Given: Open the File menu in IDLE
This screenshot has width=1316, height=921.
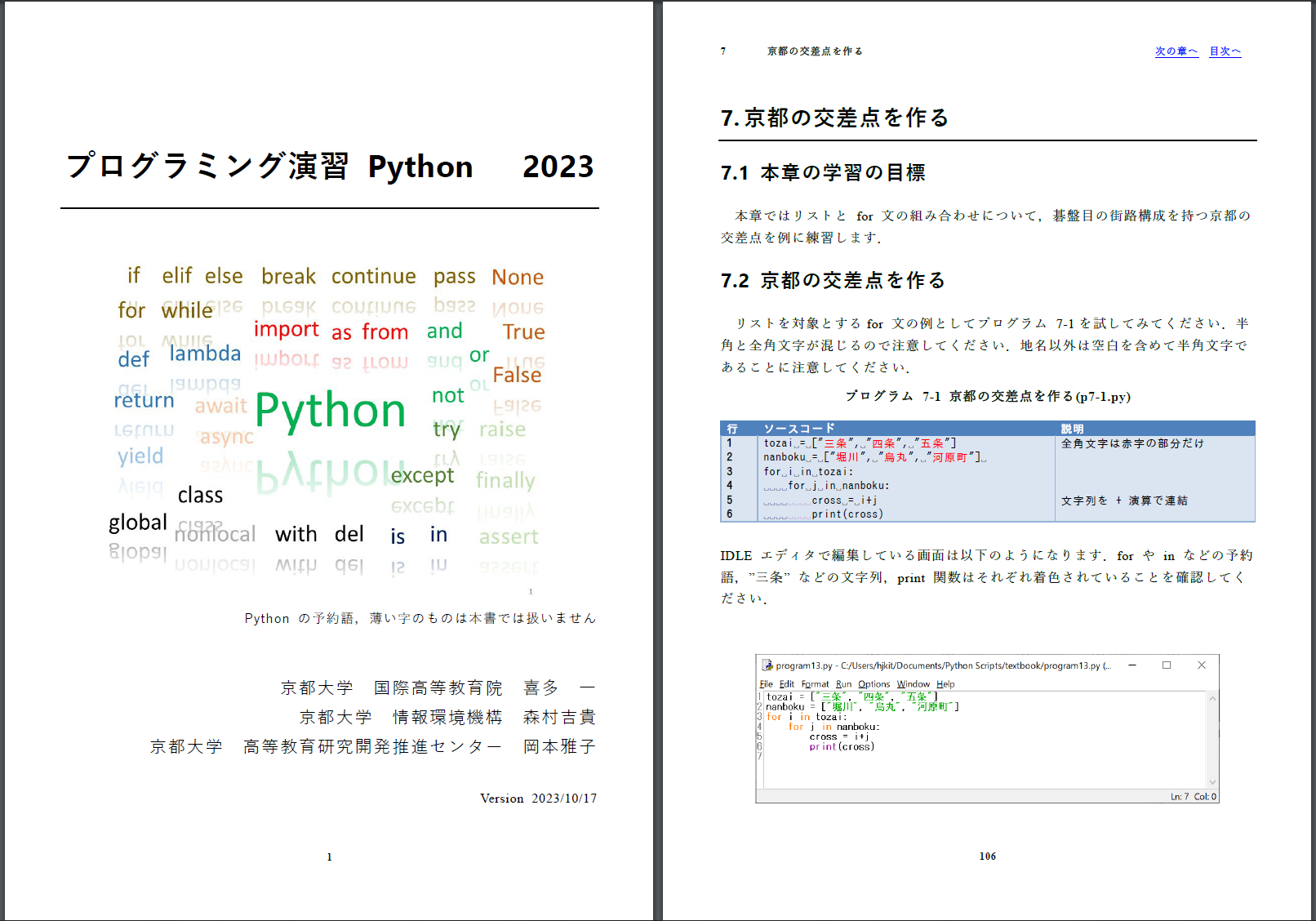Looking at the screenshot, I should pos(765,684).
